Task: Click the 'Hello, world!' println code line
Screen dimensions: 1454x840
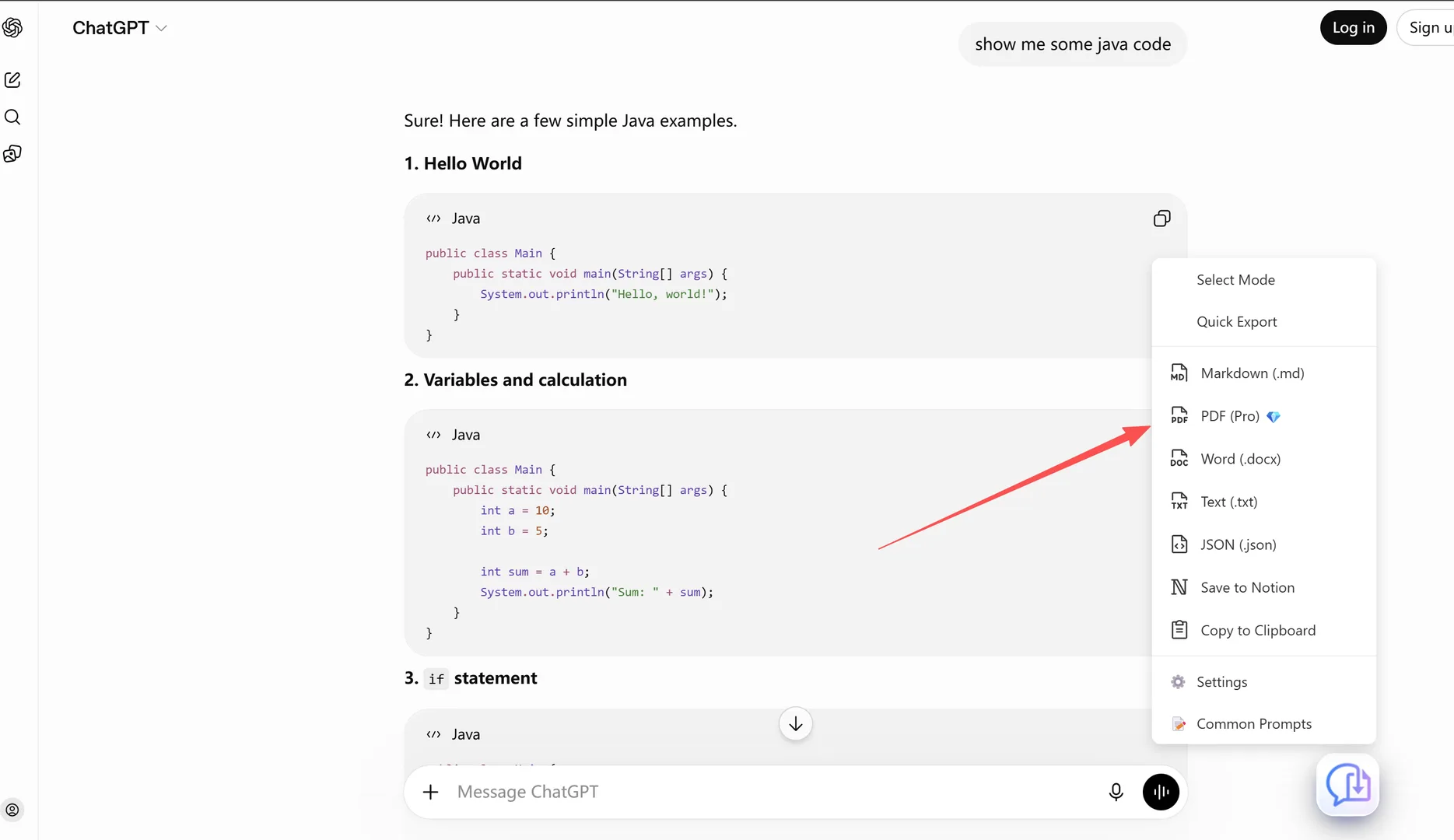Action: click(x=604, y=294)
